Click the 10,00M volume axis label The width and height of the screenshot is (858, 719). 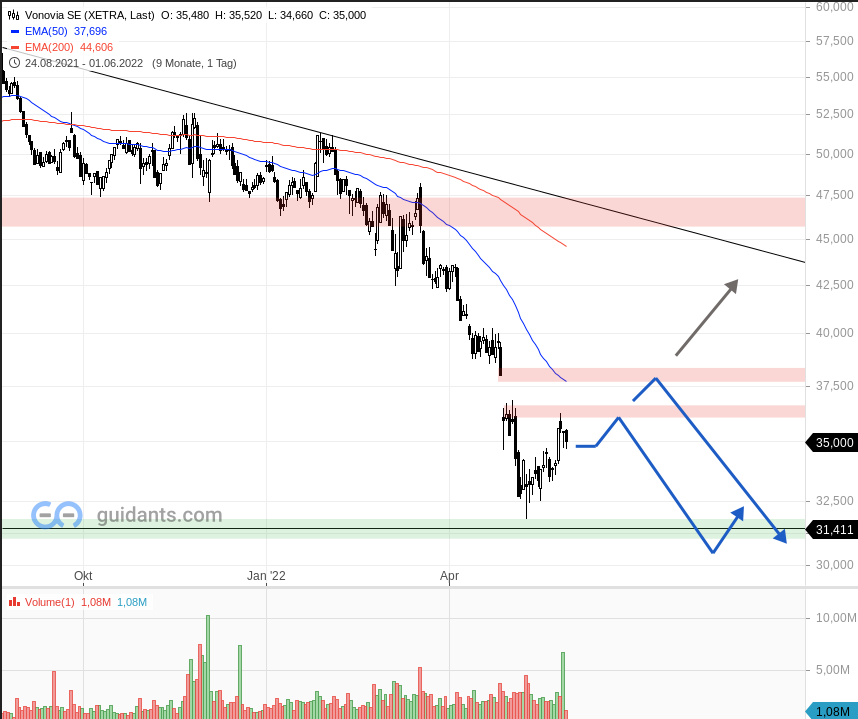click(x=836, y=618)
